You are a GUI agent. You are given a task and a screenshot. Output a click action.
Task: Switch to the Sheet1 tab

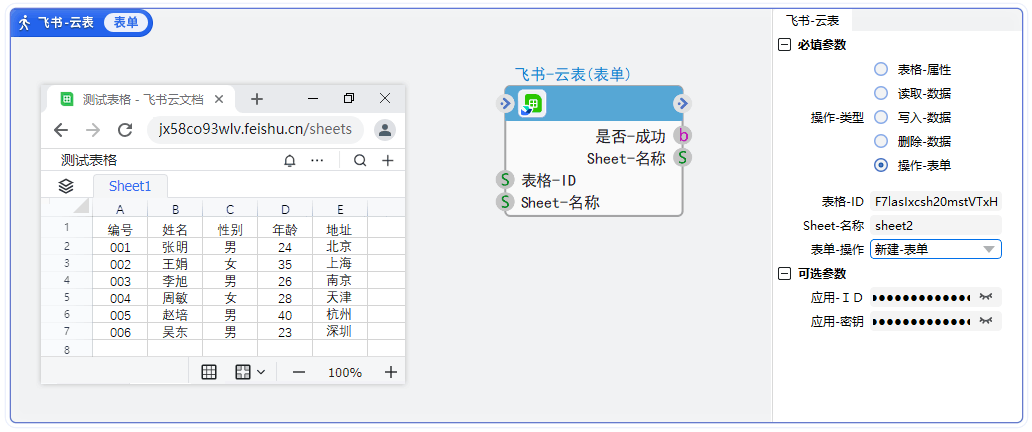point(130,186)
